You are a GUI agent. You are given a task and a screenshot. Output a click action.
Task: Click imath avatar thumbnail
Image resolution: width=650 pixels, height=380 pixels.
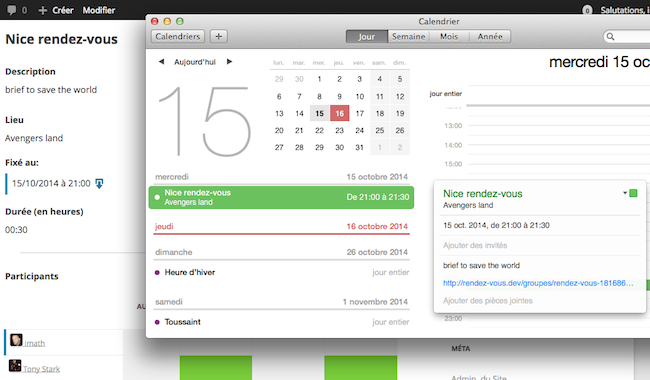(16, 340)
